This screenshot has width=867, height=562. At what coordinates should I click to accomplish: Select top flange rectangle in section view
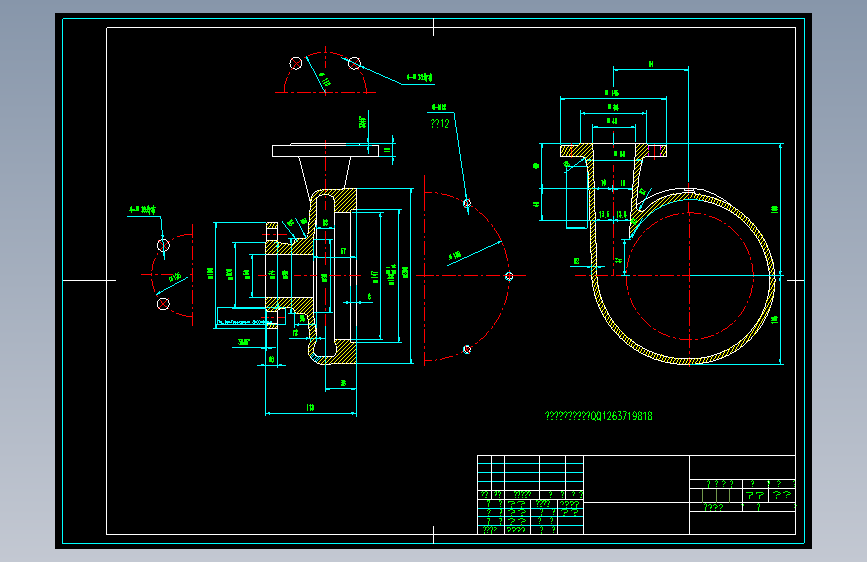pyautogui.click(x=325, y=150)
